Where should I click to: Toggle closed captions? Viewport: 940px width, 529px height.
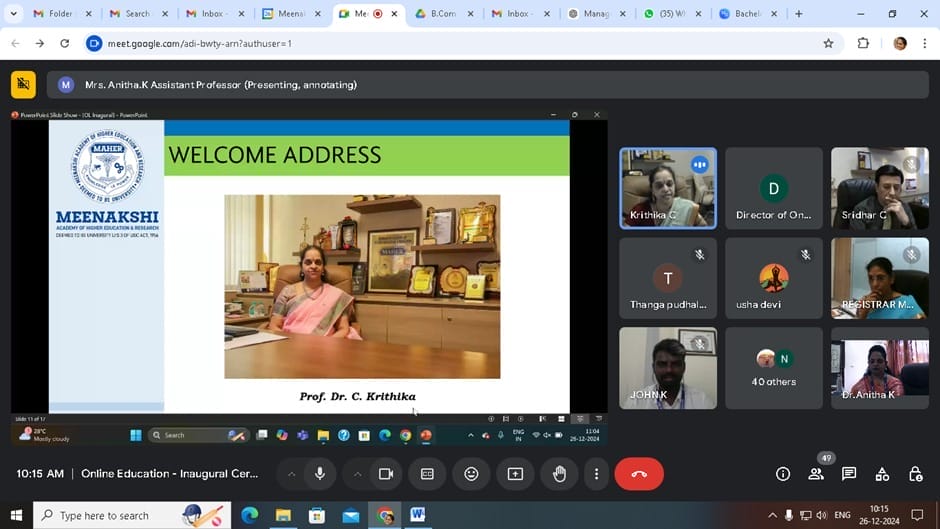427,474
